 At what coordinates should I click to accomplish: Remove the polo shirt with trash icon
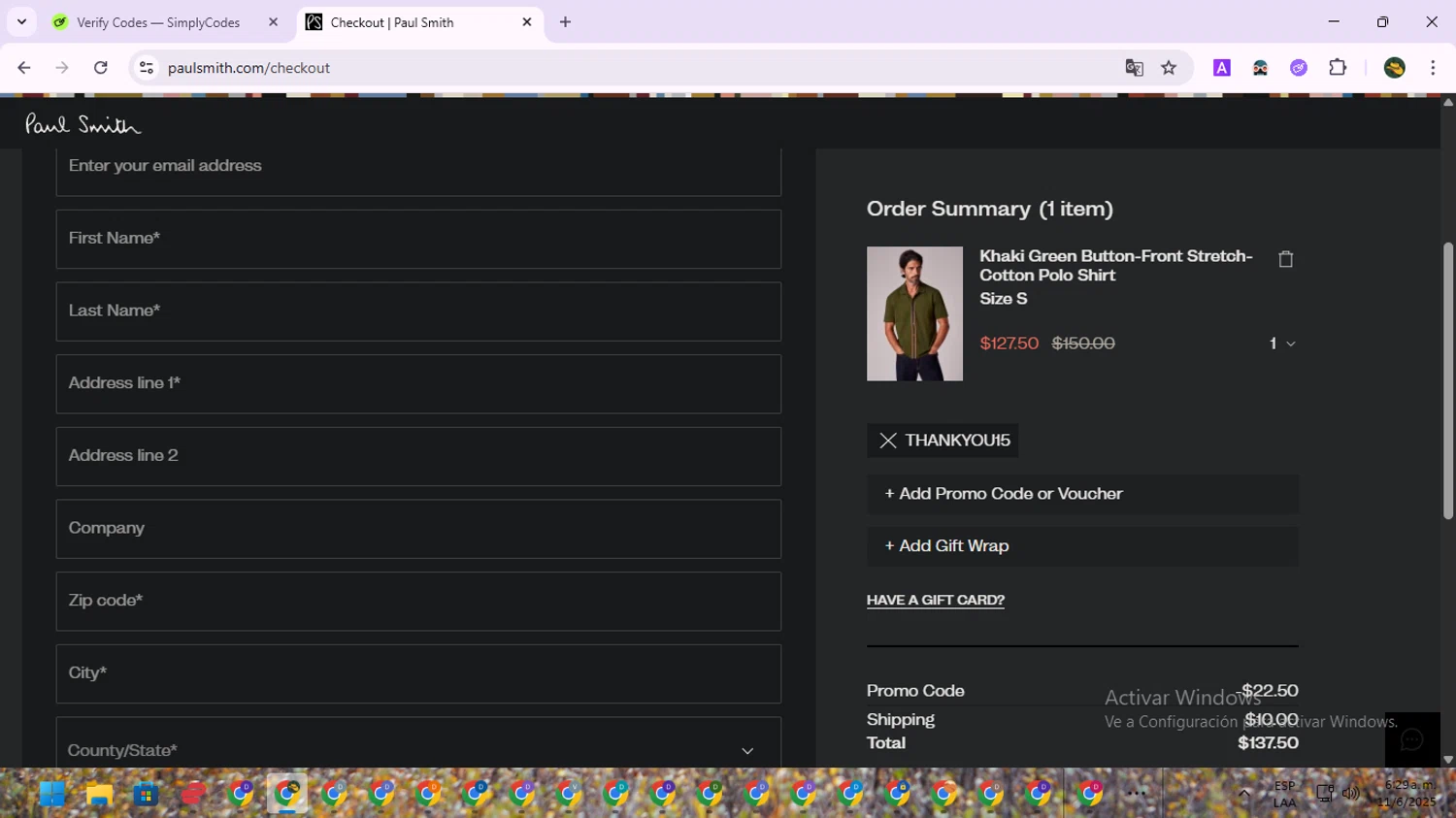[x=1285, y=259]
